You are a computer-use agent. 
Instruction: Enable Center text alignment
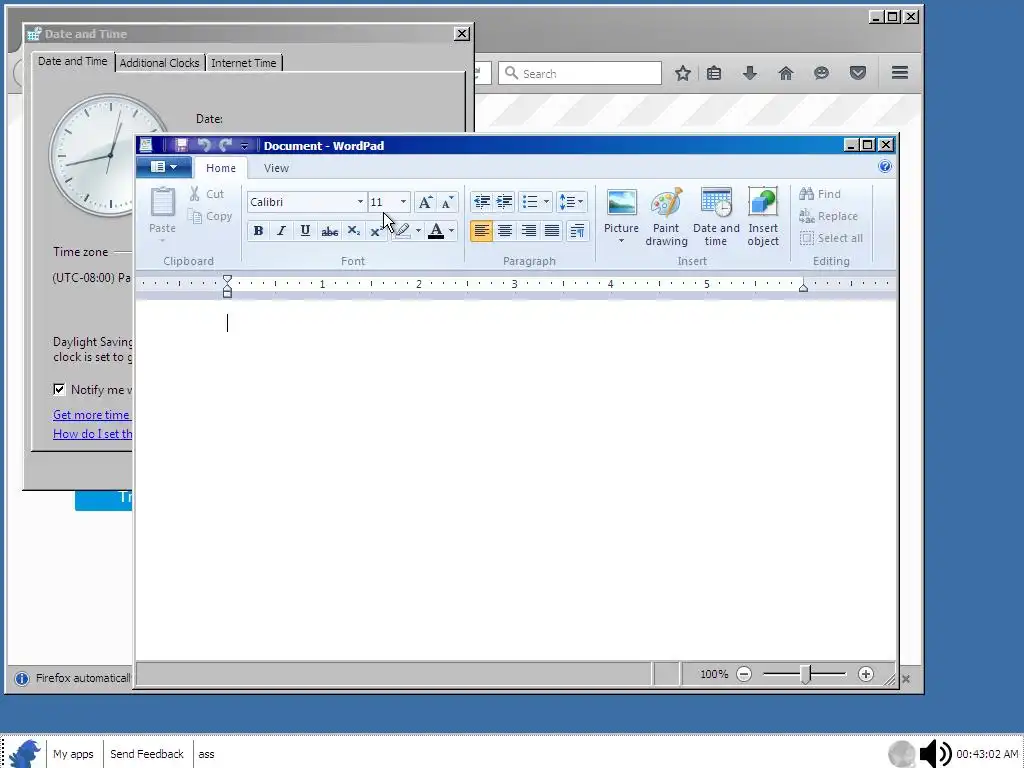[x=505, y=231]
